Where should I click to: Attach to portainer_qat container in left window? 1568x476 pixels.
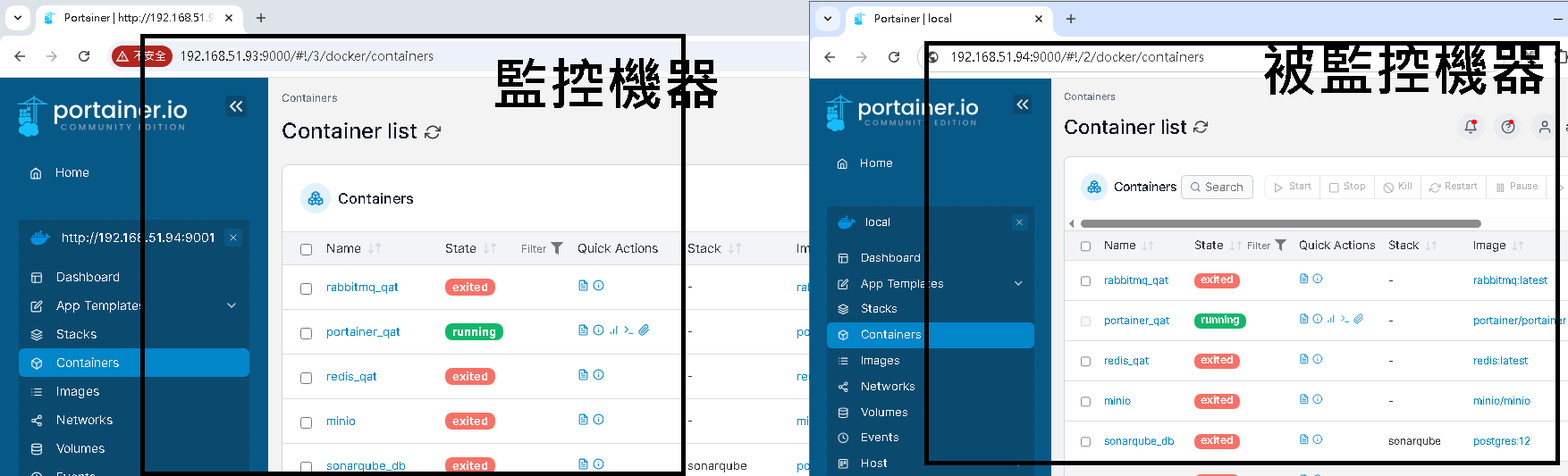tap(644, 330)
